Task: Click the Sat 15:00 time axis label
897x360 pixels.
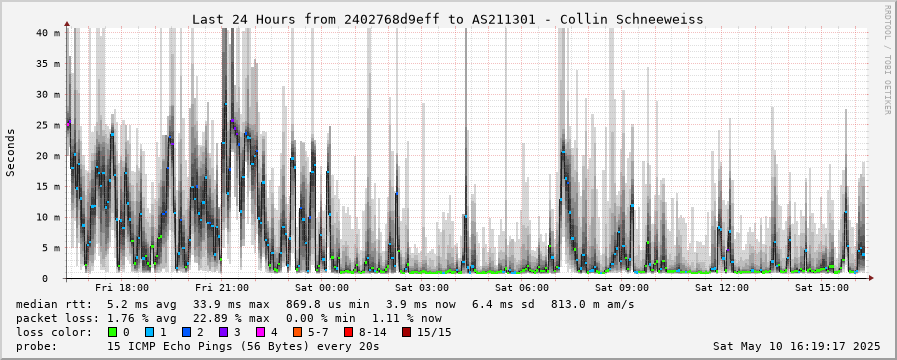Action: (822, 287)
